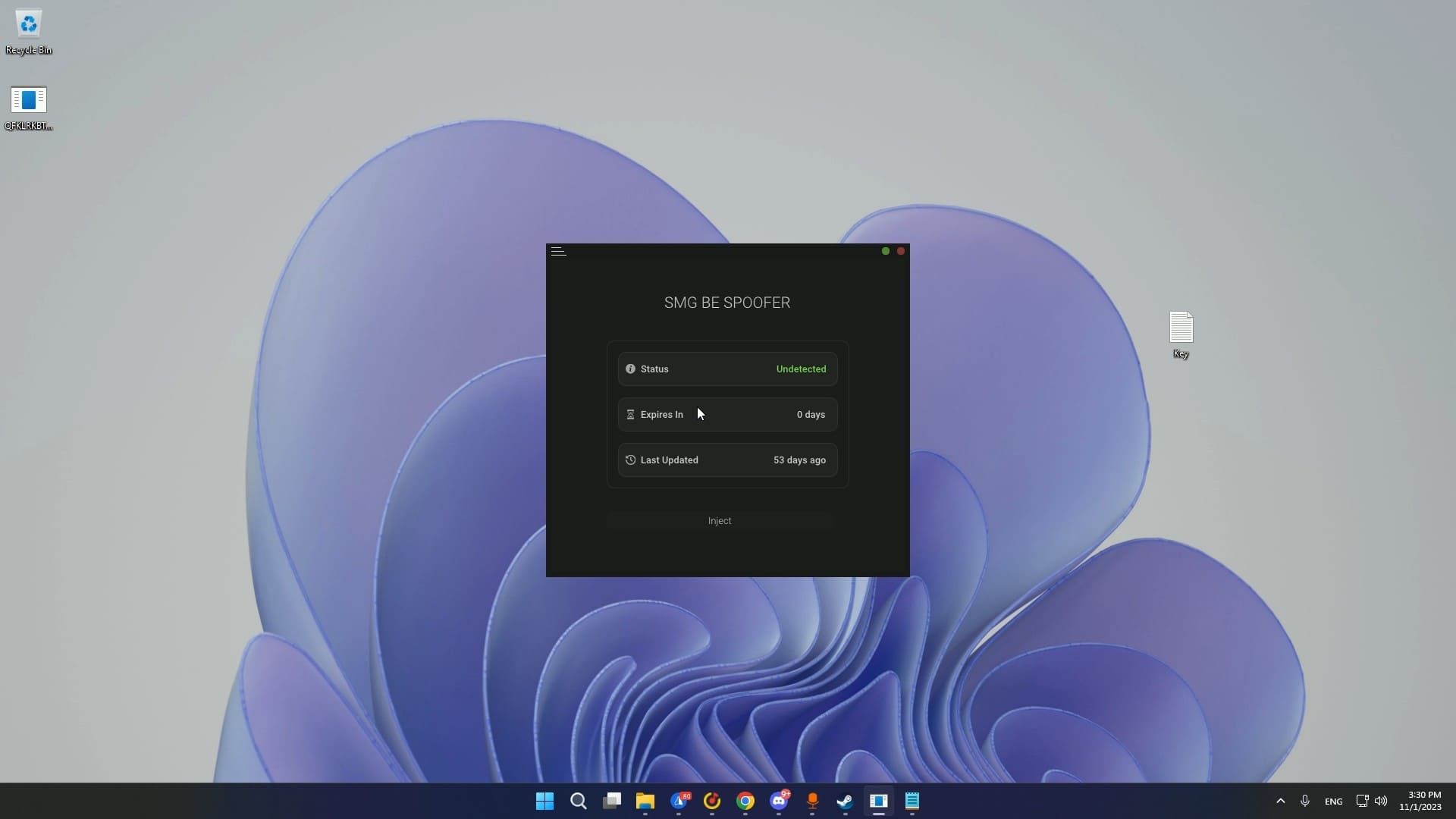The height and width of the screenshot is (819, 1456).
Task: Open File Explorer from taskbar
Action: [645, 801]
